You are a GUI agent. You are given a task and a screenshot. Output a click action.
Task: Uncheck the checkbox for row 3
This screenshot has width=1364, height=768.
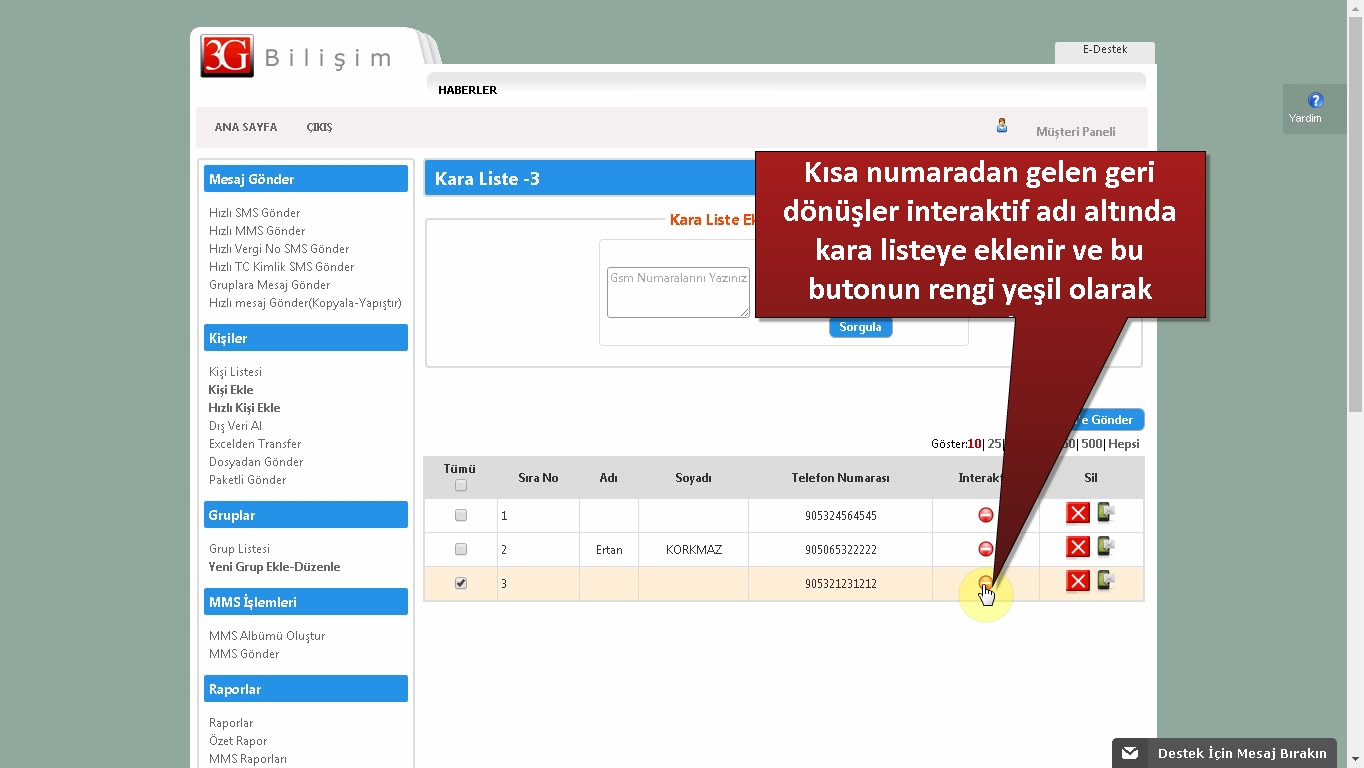pyautogui.click(x=461, y=583)
